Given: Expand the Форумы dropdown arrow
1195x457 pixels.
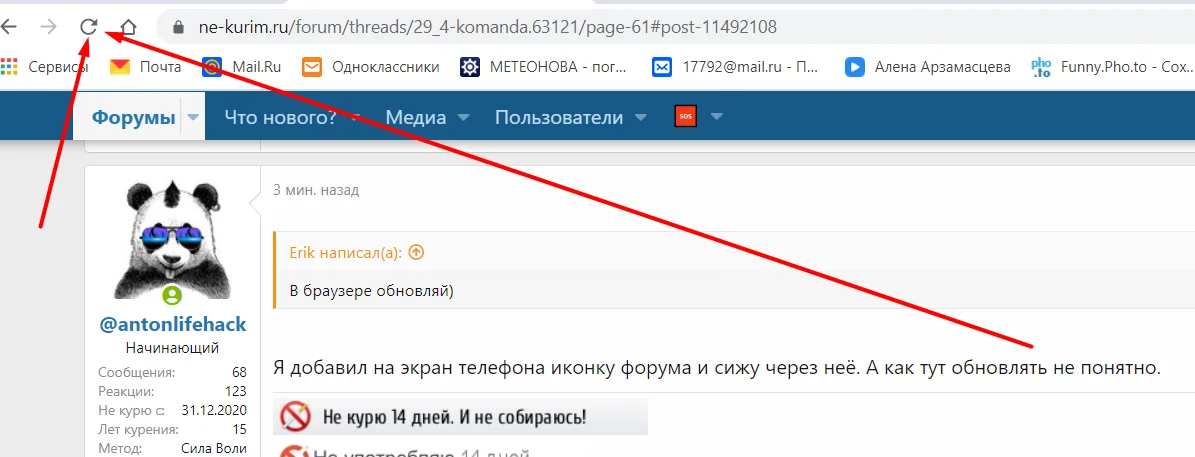Looking at the screenshot, I should click(194, 118).
